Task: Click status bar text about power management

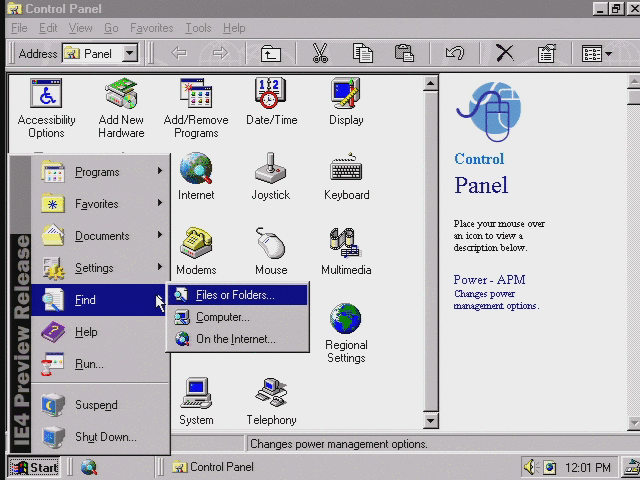Action: click(x=339, y=444)
